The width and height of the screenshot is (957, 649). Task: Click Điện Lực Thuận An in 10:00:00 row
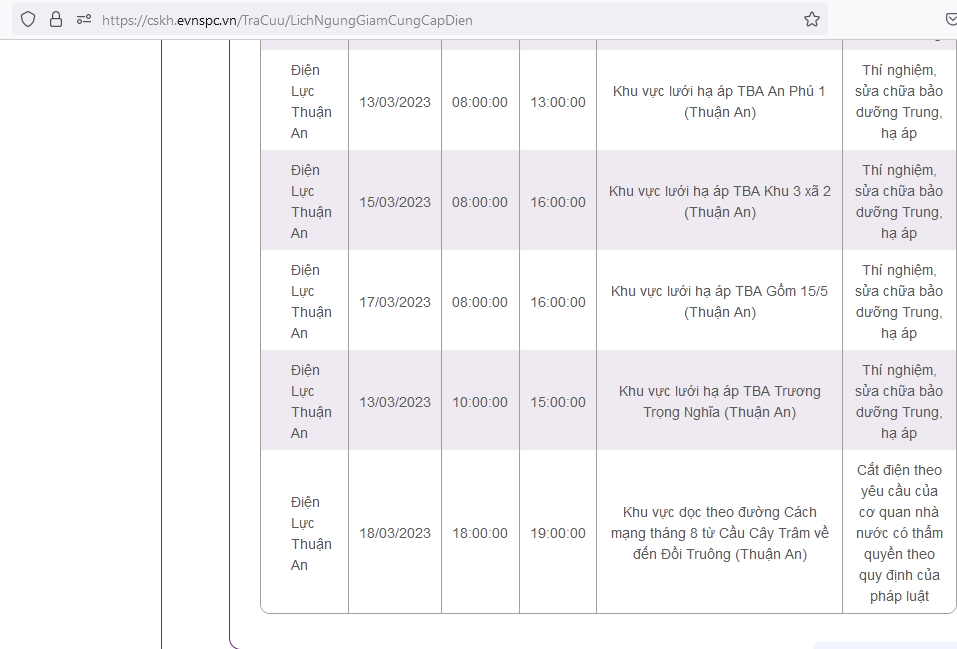pyautogui.click(x=311, y=402)
